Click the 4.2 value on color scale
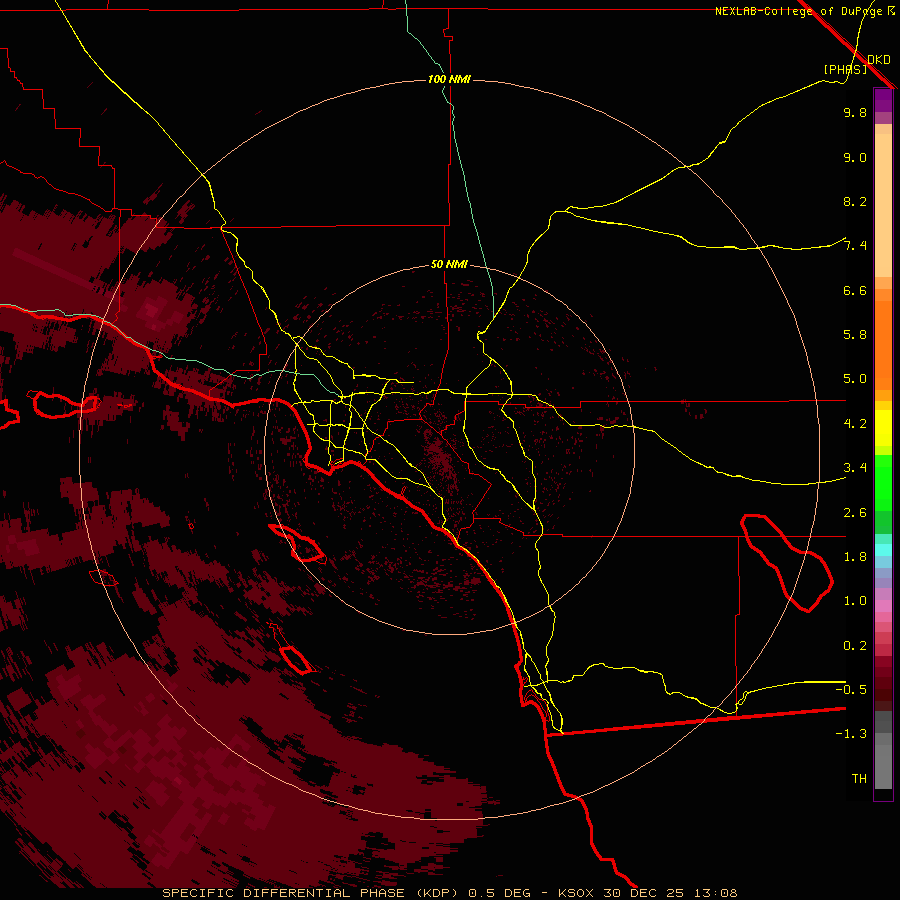This screenshot has height=900, width=900. point(855,424)
